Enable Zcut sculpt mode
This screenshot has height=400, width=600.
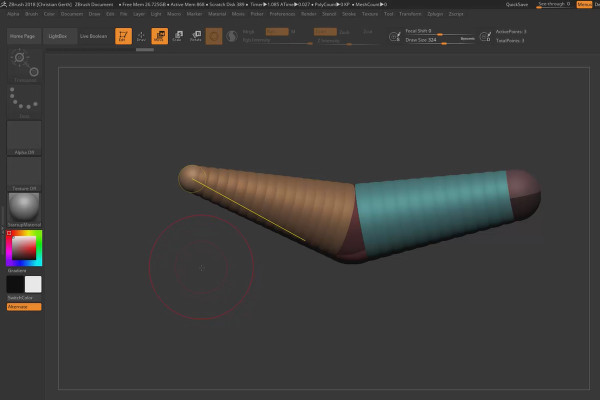(367, 32)
